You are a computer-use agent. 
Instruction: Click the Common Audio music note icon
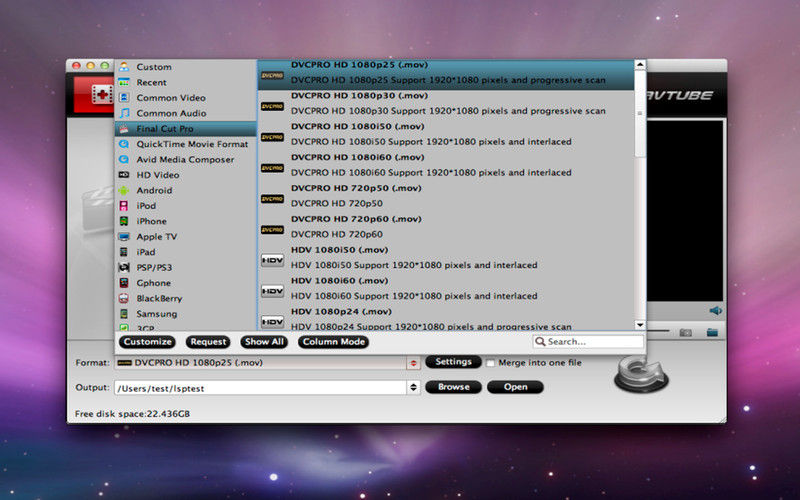(x=124, y=113)
